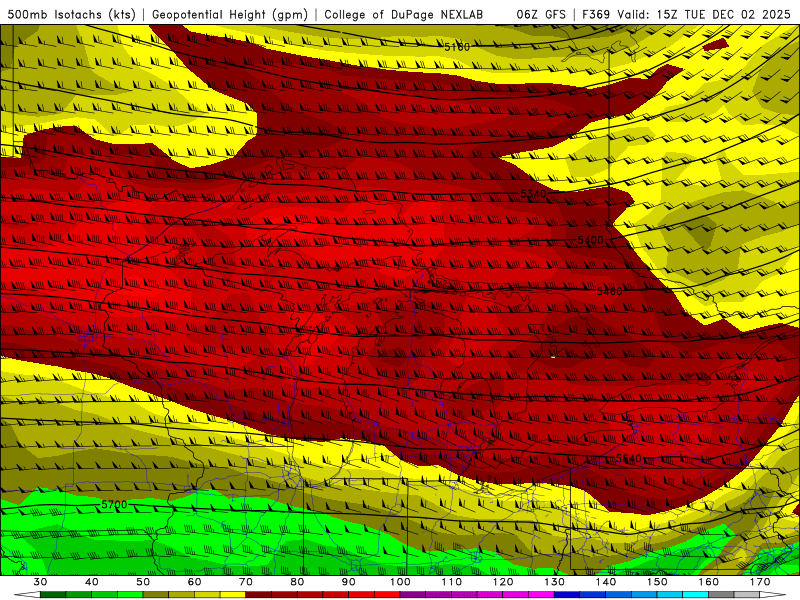
Task: Click the 120 value on the color scale
Action: [x=503, y=582]
